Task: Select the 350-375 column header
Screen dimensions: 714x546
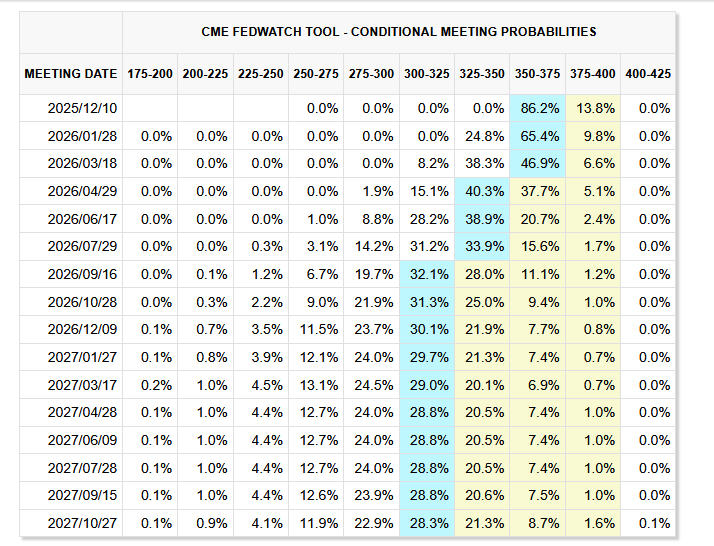Action: [538, 74]
